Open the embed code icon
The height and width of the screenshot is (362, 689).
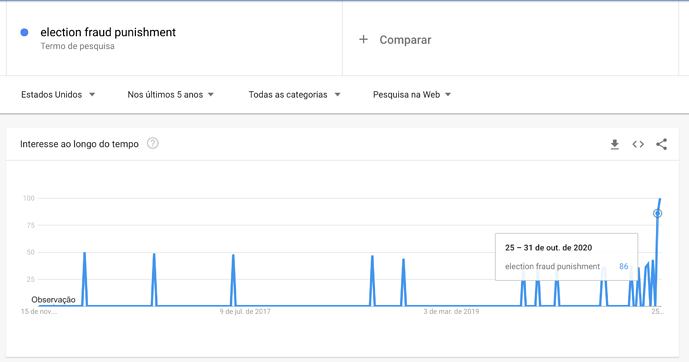click(x=638, y=144)
